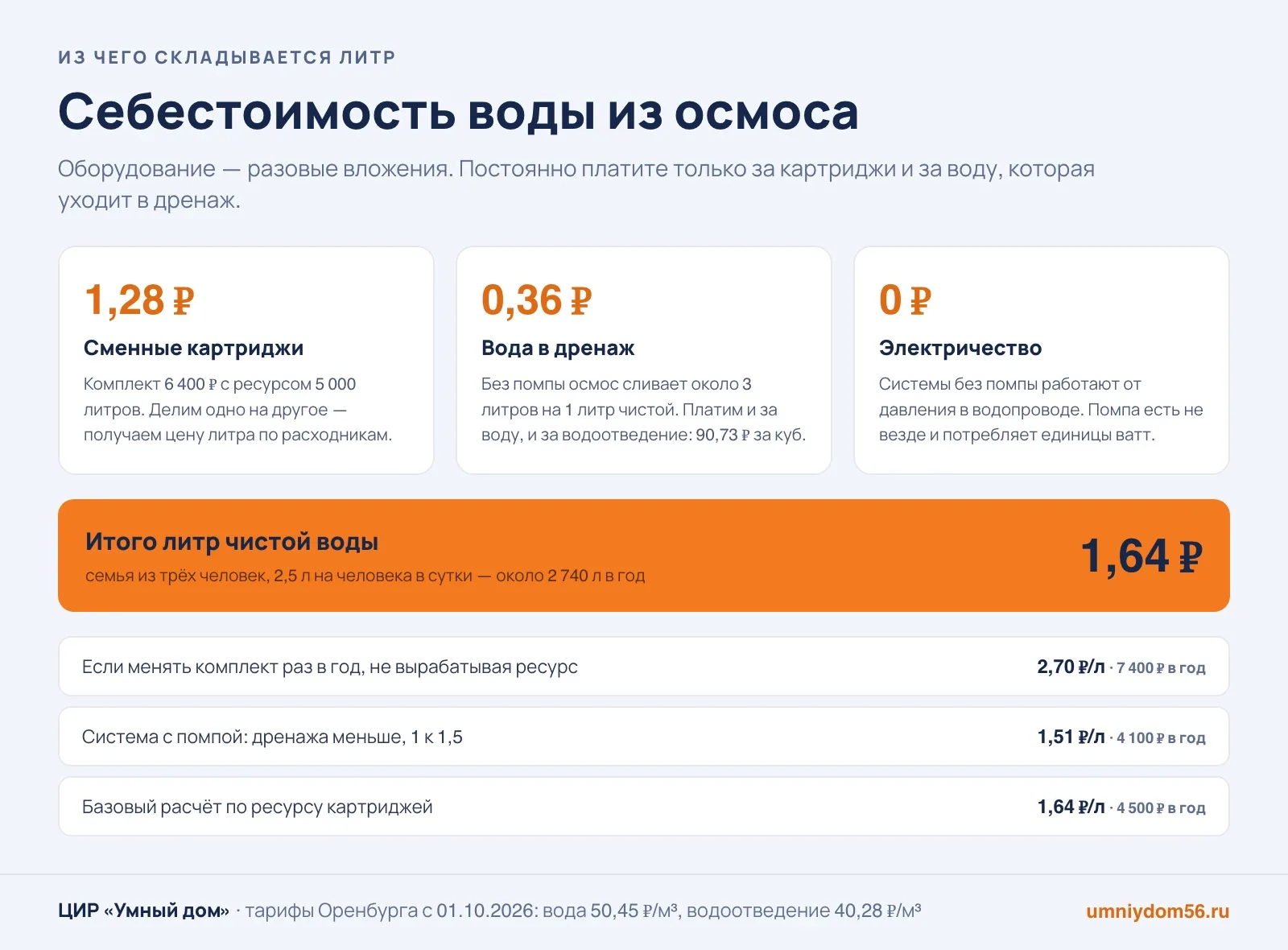Click the "Вода в дренаж" card title
The height and width of the screenshot is (950, 1288).
(558, 348)
